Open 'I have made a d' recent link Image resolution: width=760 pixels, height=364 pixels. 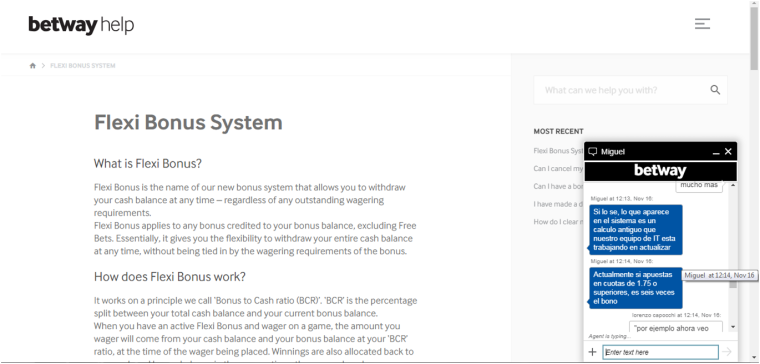point(558,204)
